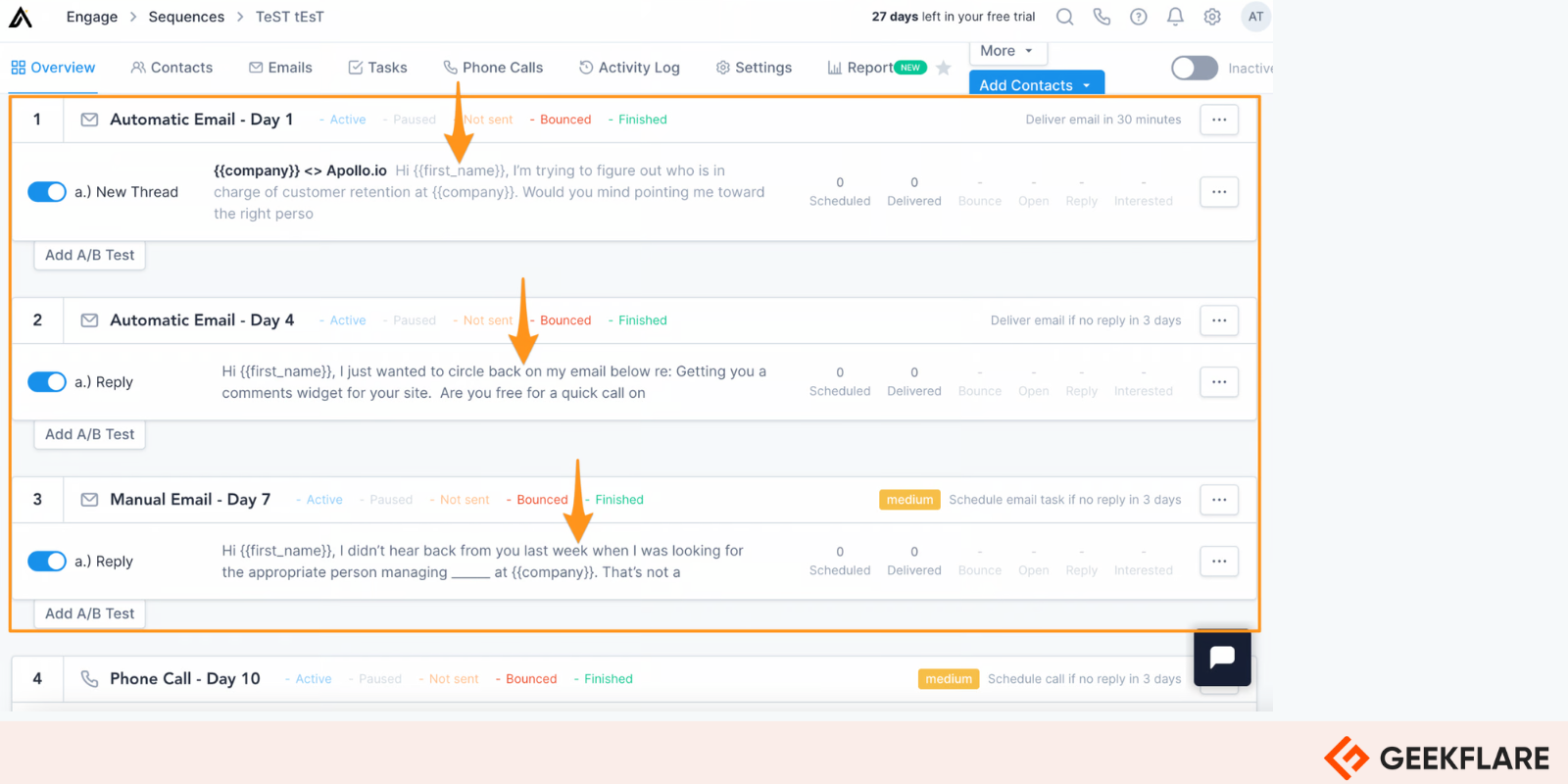This screenshot has width=1568, height=784.
Task: Toggle the sequence Inactive switch
Action: 1195,68
